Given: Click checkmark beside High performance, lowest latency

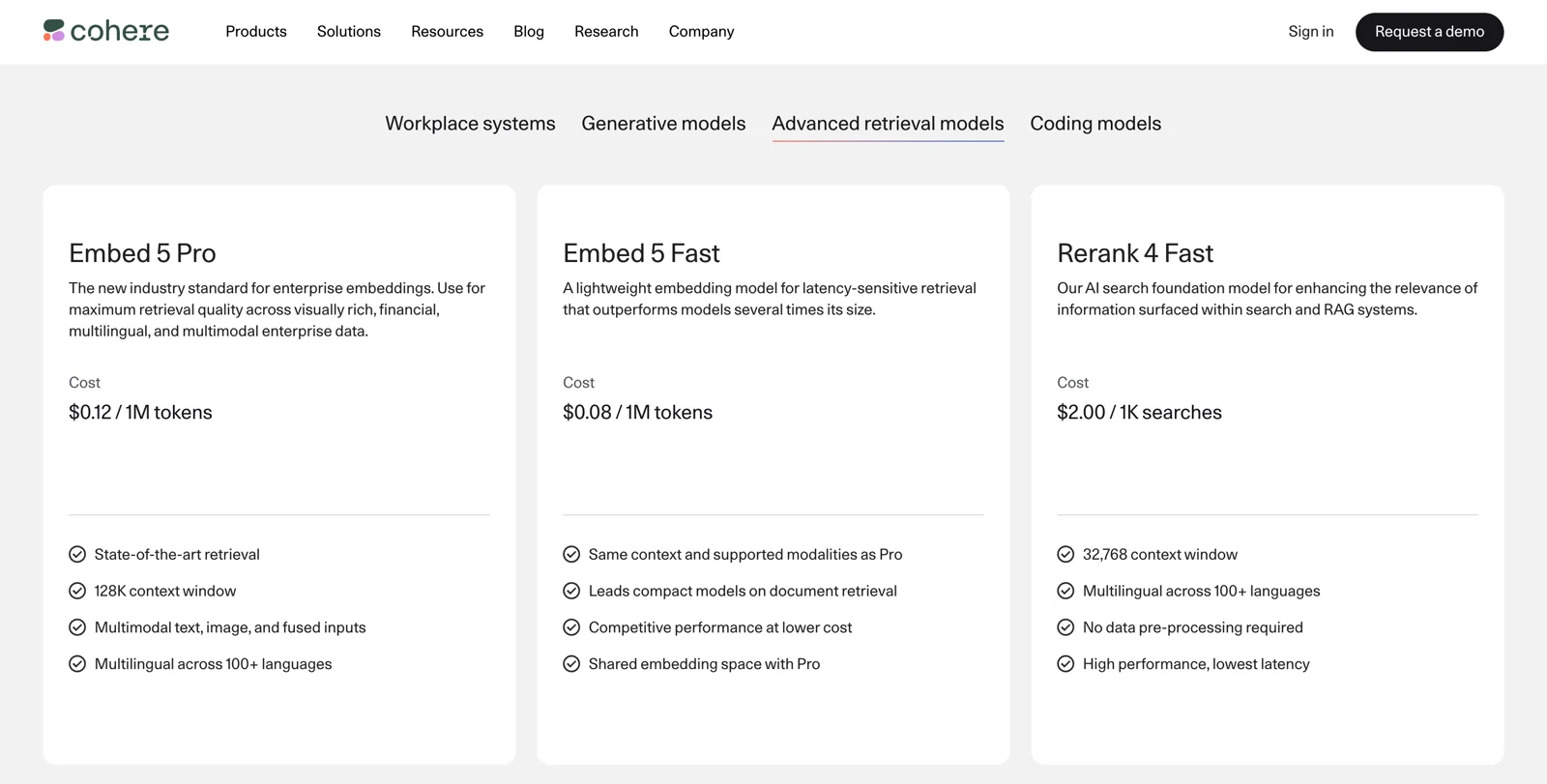Looking at the screenshot, I should click(1065, 664).
